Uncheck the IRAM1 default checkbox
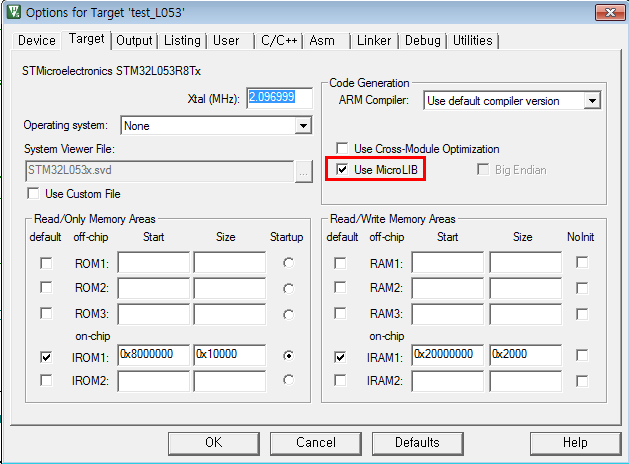Viewport: 629px width, 464px height. click(x=340, y=357)
